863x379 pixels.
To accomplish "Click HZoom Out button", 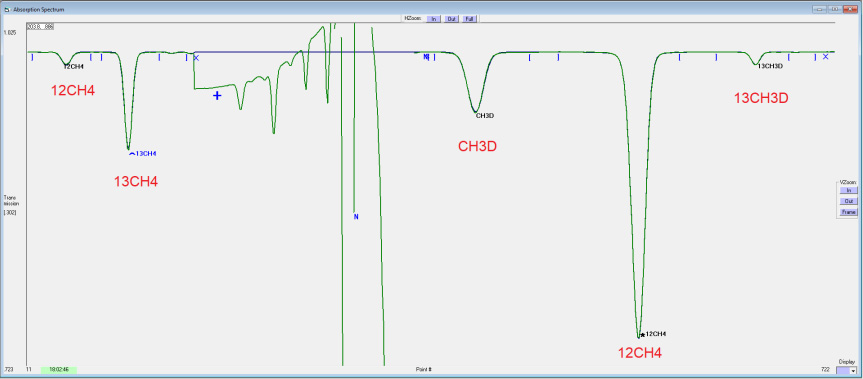I will click(x=451, y=19).
